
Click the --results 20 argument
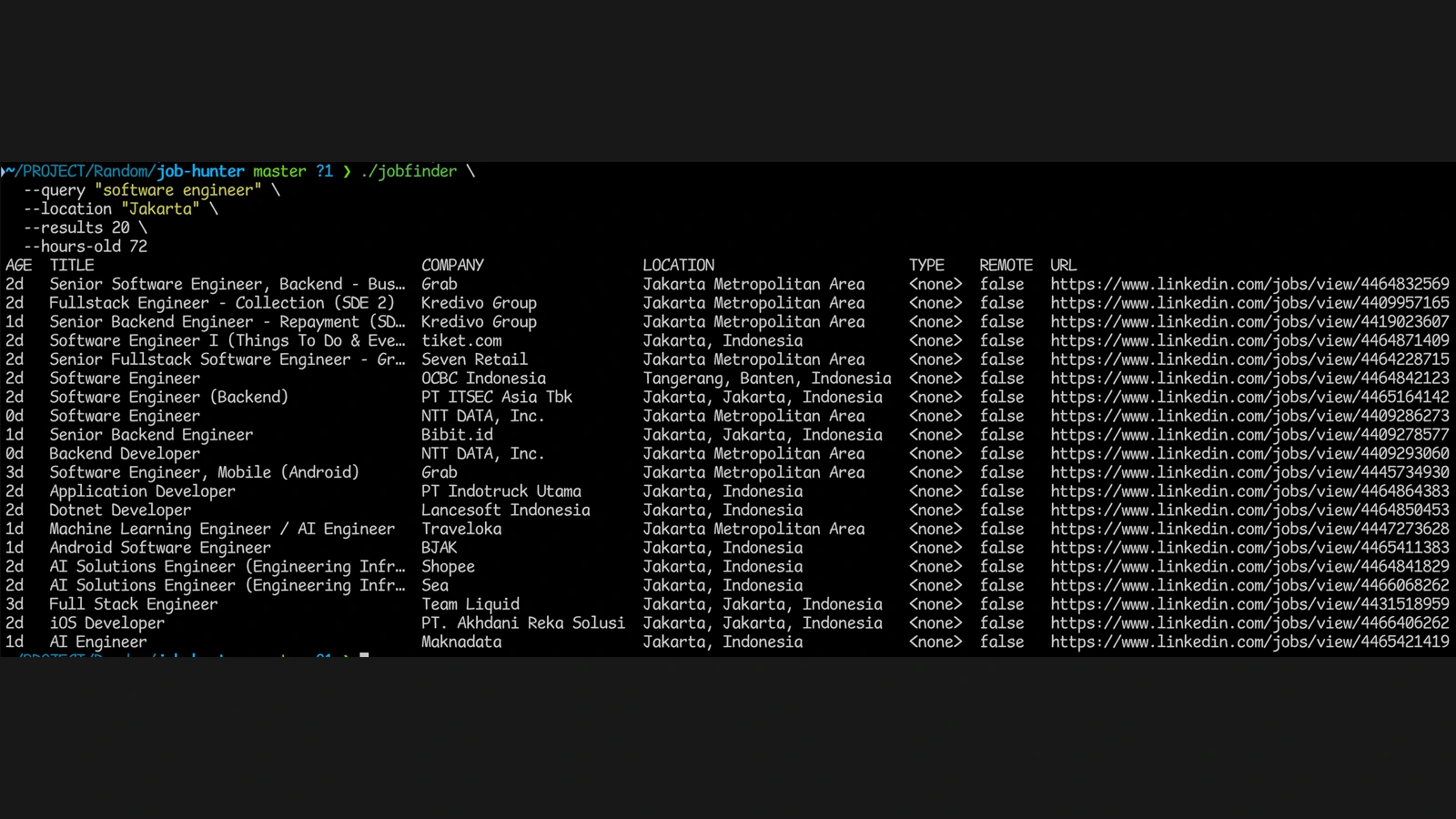76,227
